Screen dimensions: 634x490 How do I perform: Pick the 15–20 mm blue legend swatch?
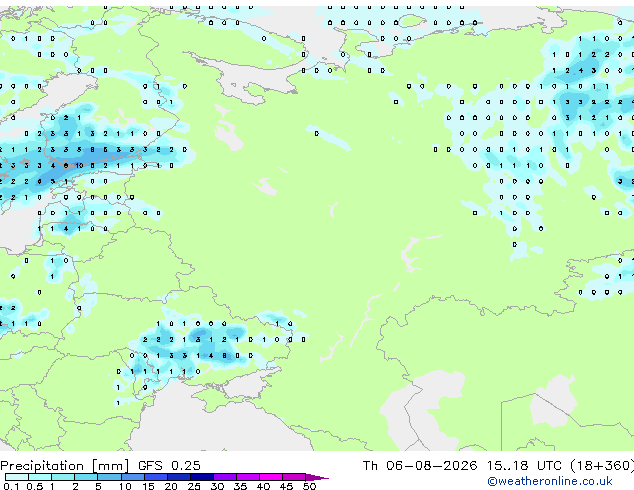click(156, 477)
